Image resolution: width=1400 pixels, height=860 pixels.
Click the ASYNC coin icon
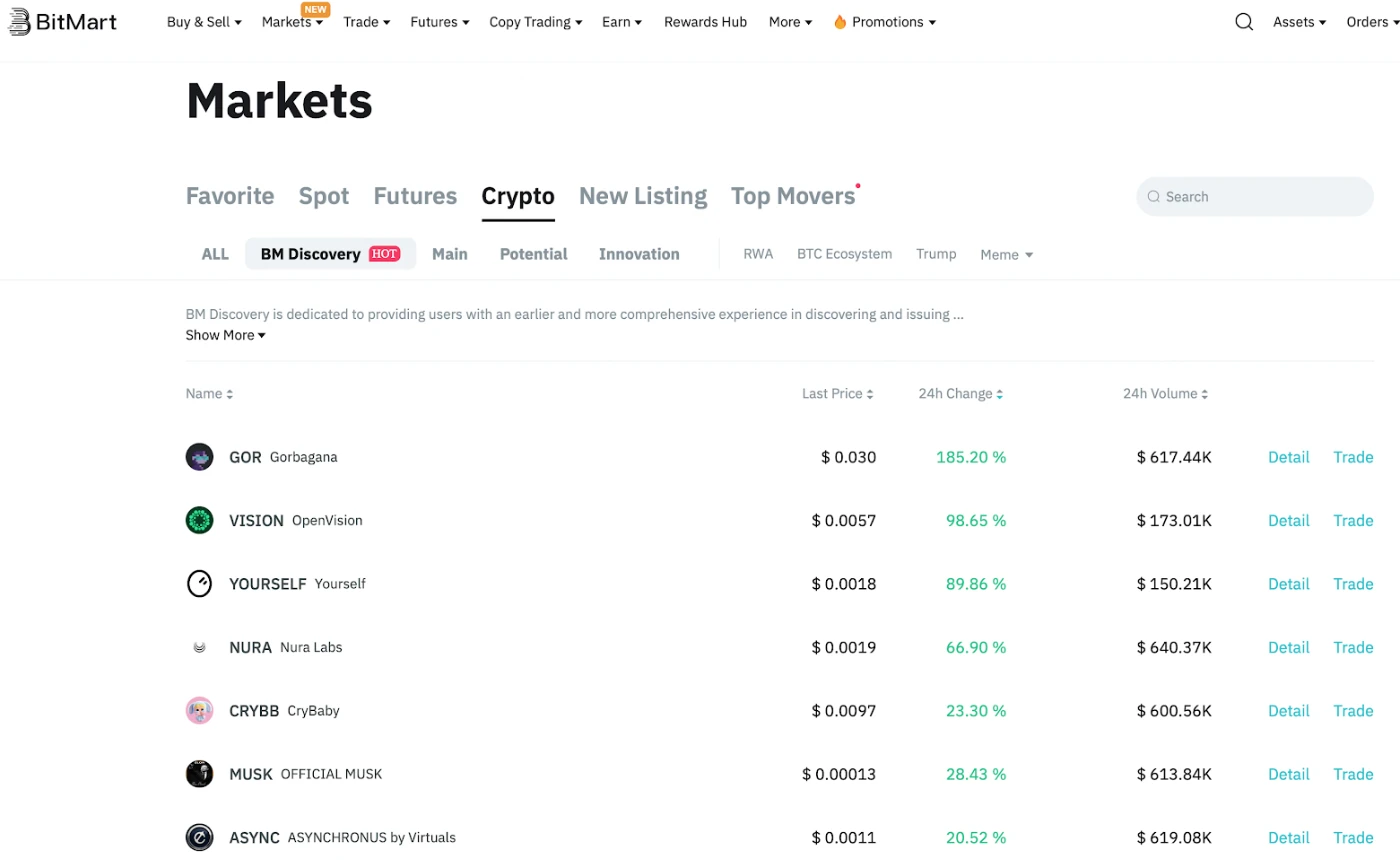tap(199, 837)
